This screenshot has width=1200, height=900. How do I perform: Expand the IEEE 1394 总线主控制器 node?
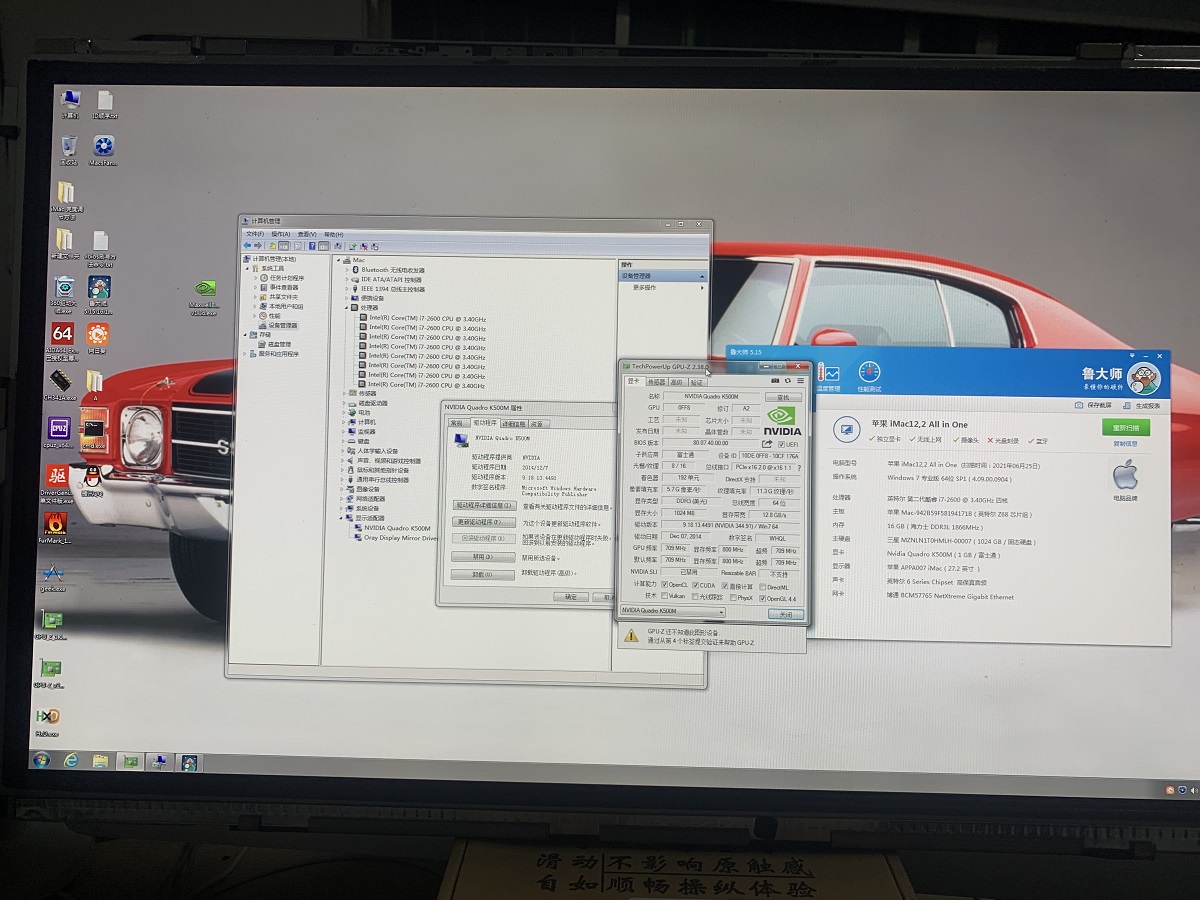click(347, 289)
